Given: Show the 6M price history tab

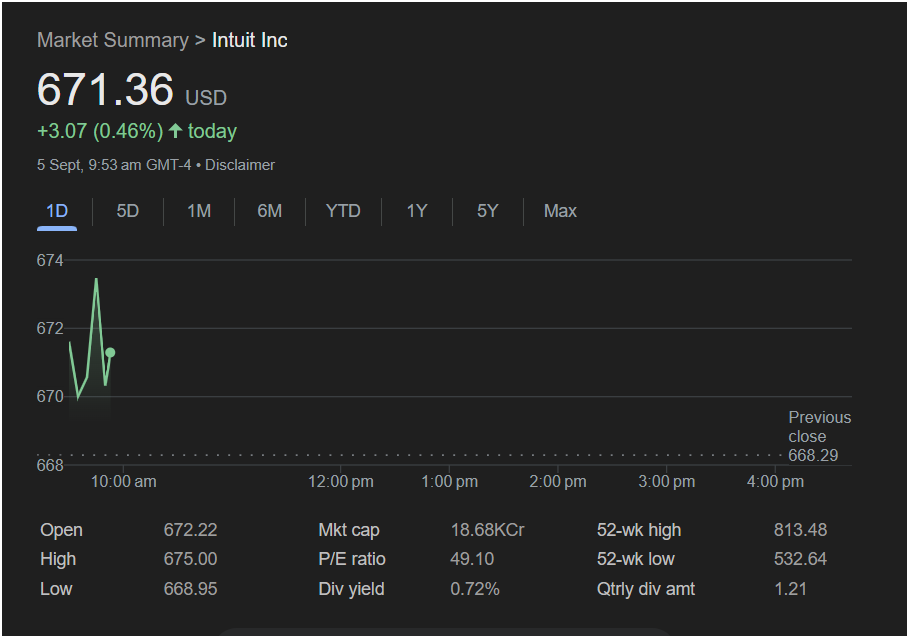Looking at the screenshot, I should pos(270,211).
